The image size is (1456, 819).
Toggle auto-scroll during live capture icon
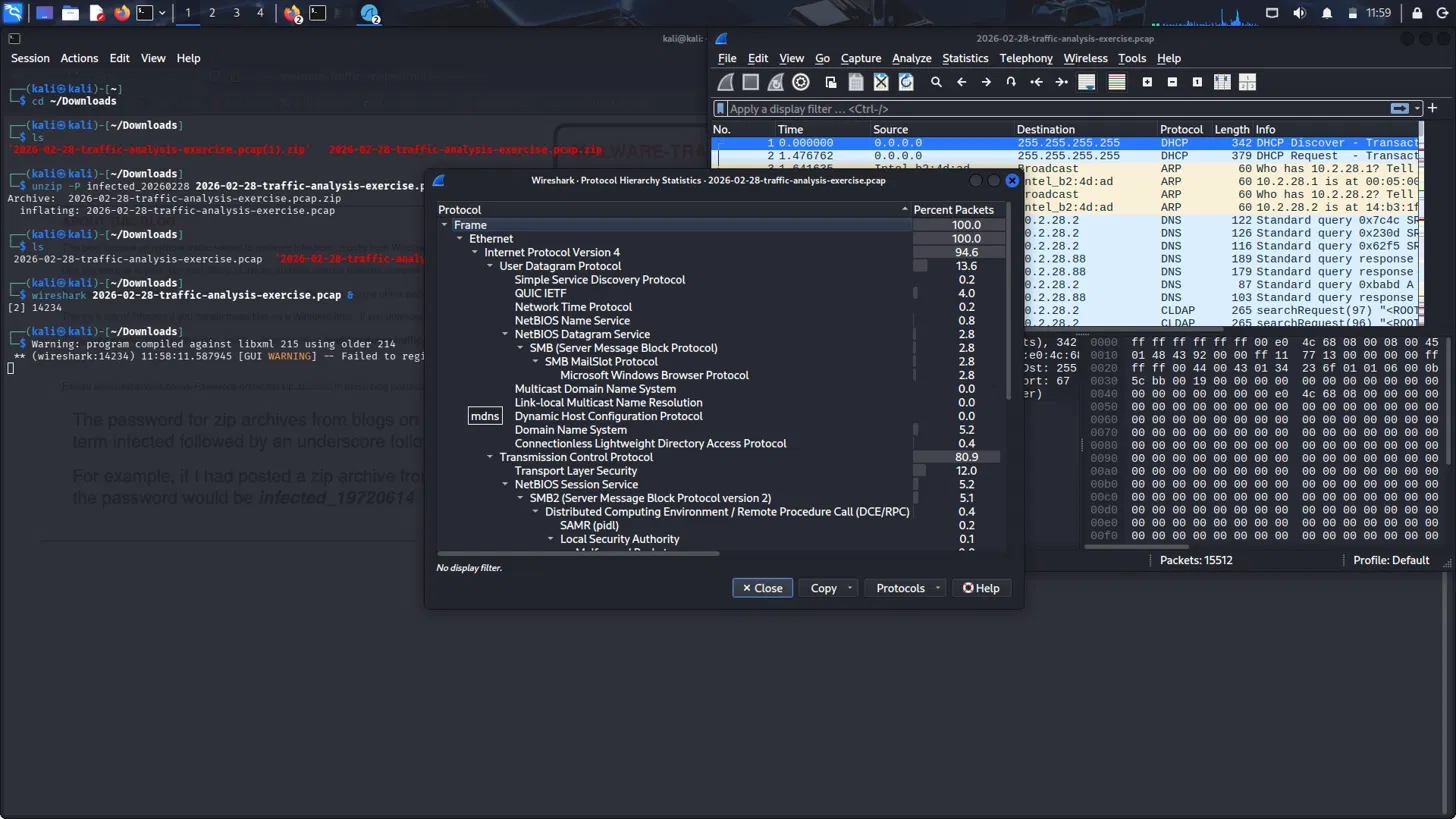click(1087, 82)
